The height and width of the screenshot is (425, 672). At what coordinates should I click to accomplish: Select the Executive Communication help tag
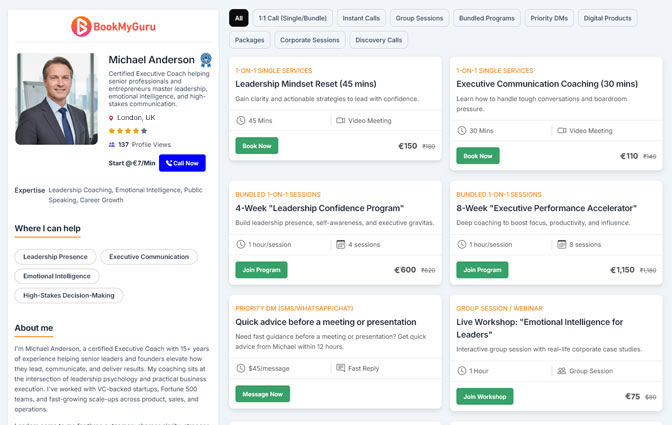148,257
